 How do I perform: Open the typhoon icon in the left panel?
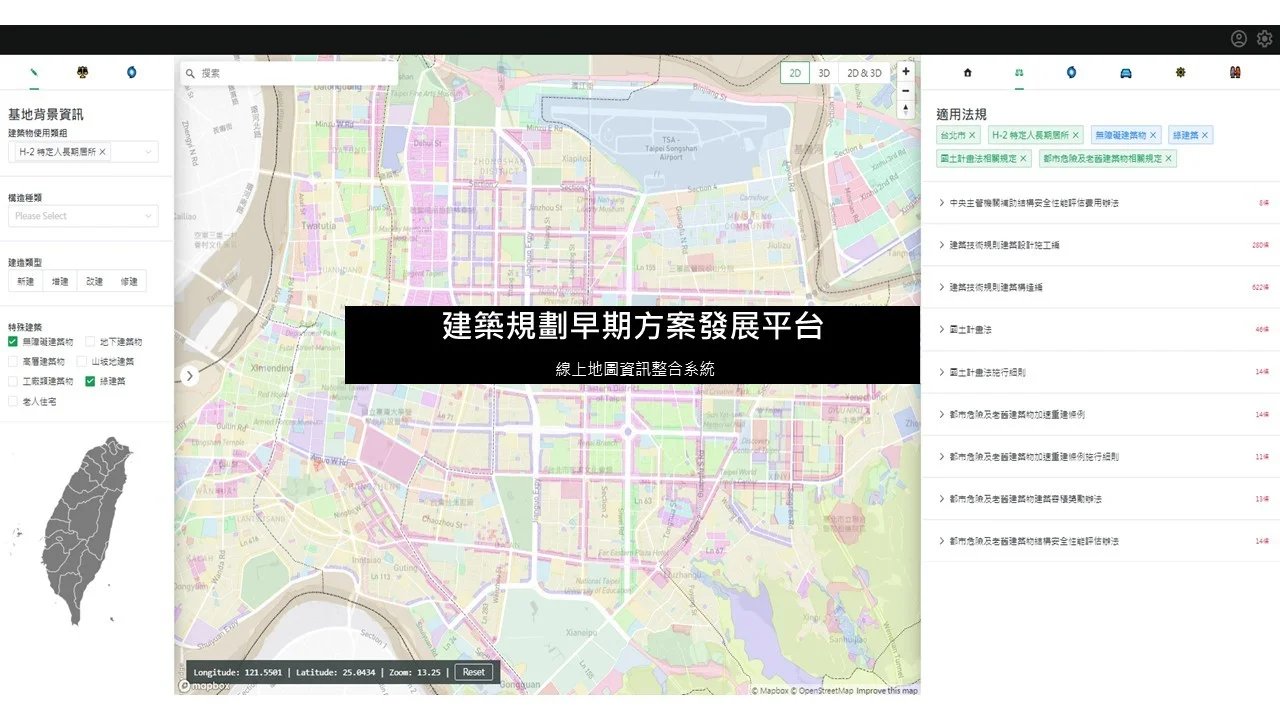[131, 72]
